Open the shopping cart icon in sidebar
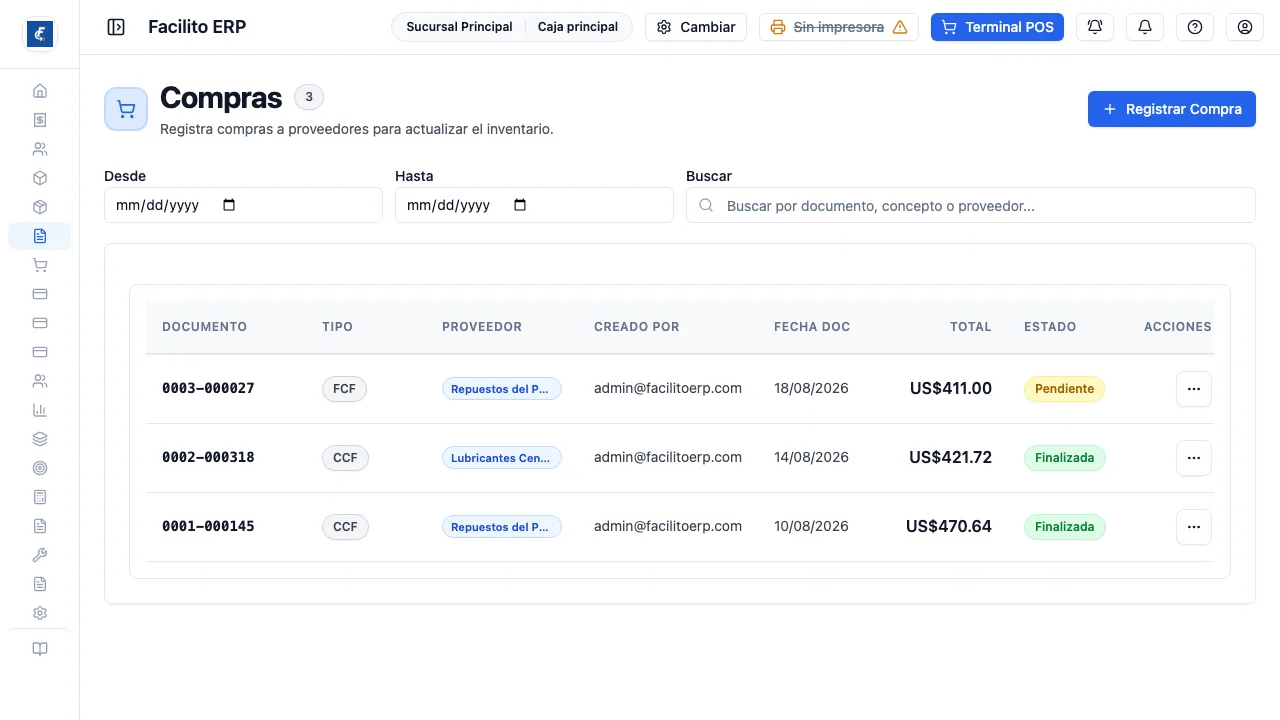 [x=40, y=265]
